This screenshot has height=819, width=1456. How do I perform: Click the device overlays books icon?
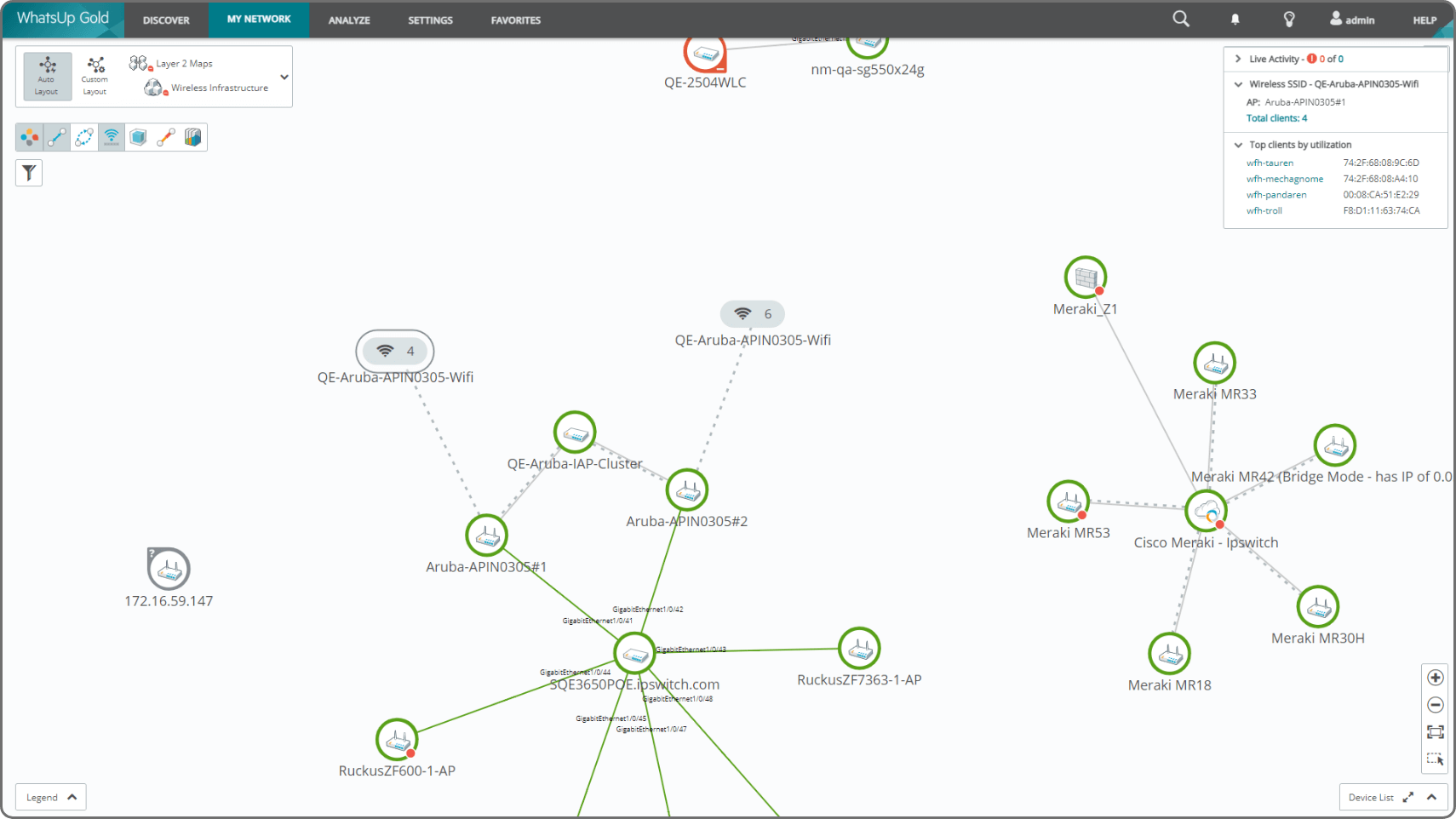192,136
